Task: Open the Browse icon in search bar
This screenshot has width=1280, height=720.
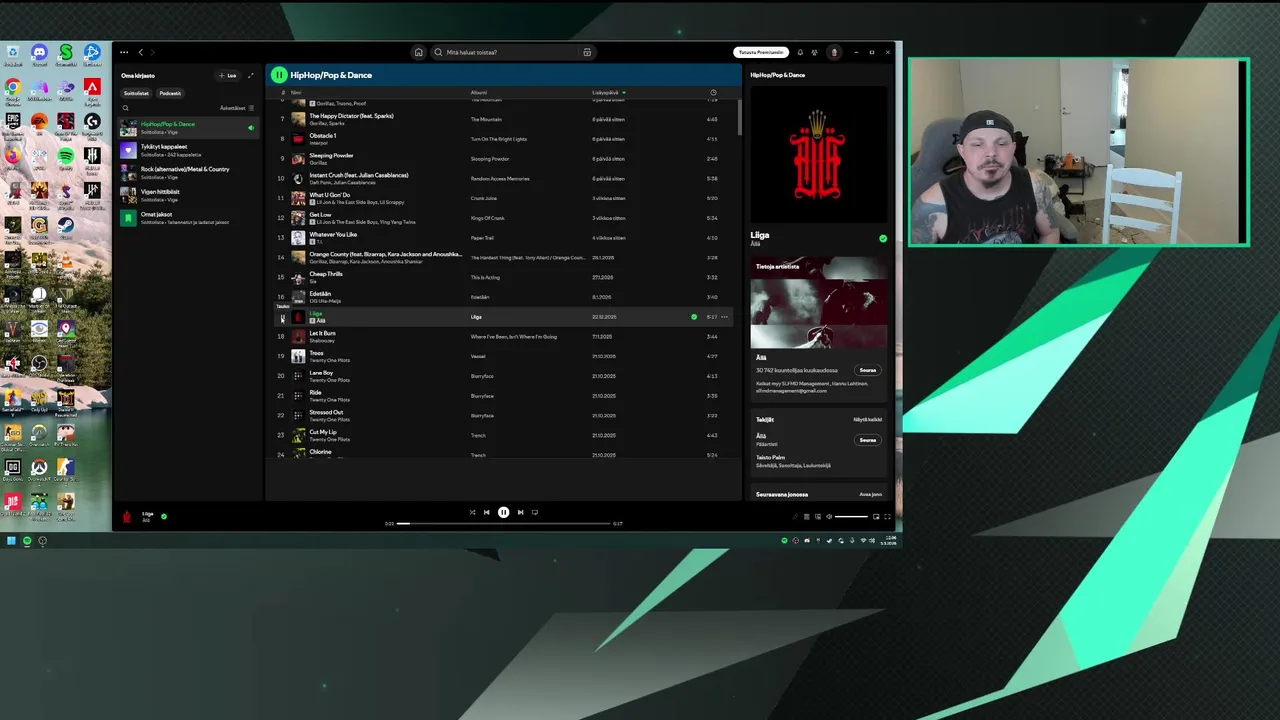Action: click(x=587, y=52)
